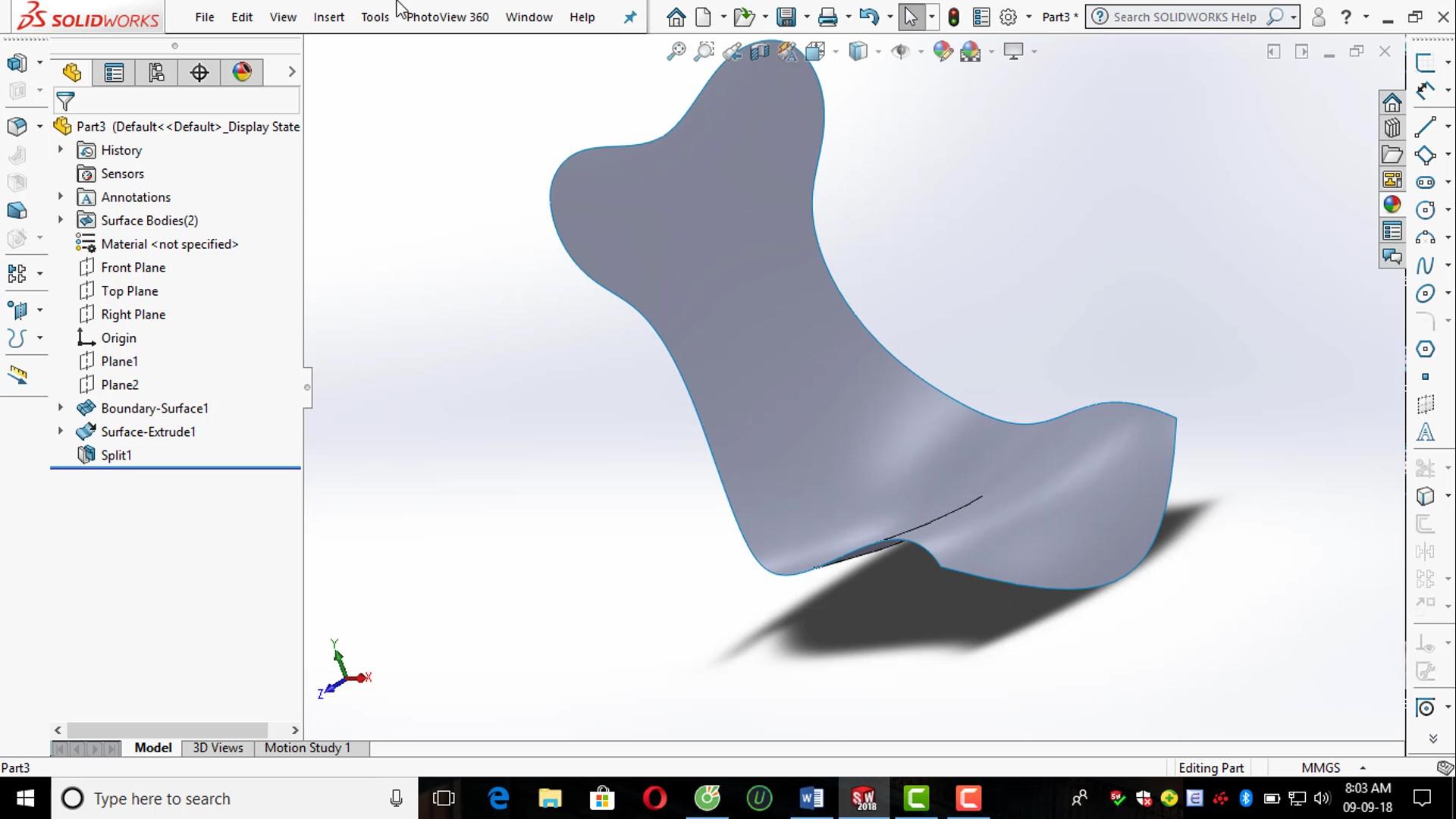
Task: Open the Insert menu
Action: pyautogui.click(x=328, y=17)
